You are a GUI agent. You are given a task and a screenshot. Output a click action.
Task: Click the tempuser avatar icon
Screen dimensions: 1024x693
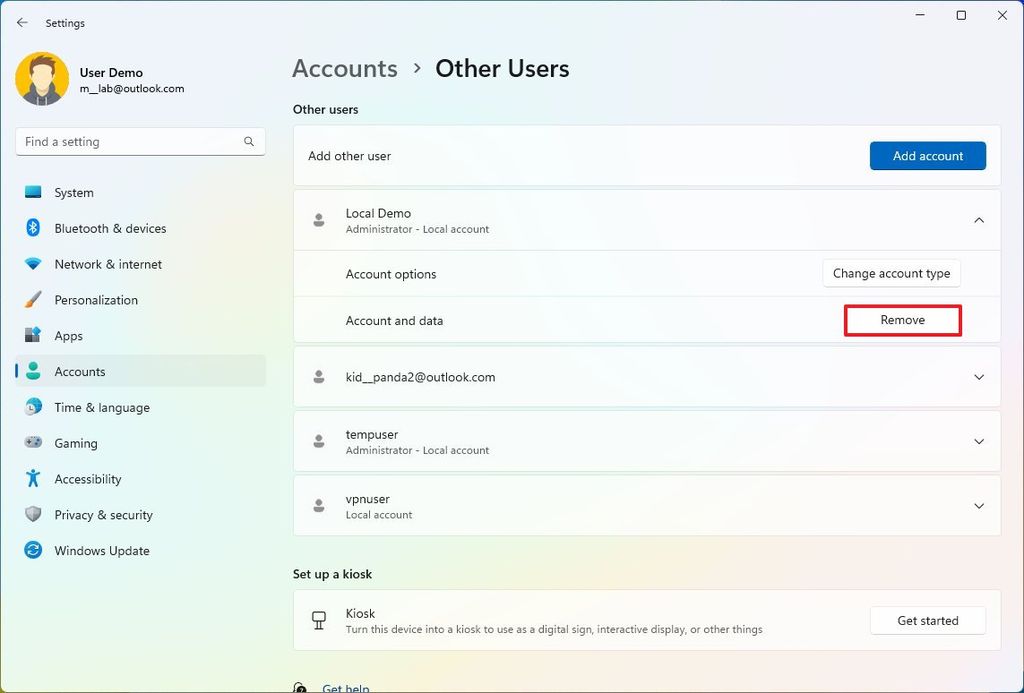tap(319, 442)
